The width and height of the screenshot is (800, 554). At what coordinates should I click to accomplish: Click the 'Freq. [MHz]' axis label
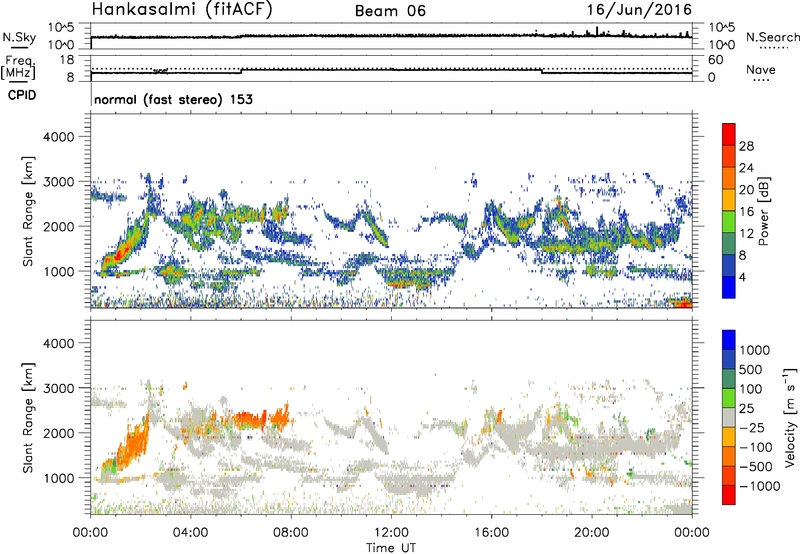[x=18, y=68]
